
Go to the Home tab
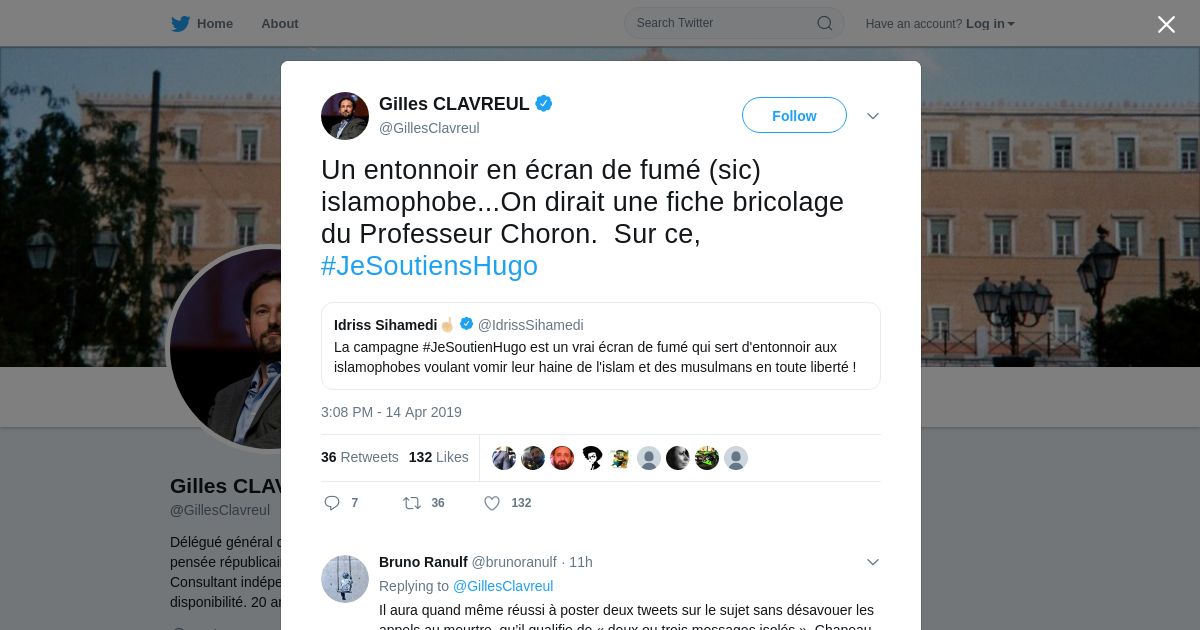202,24
